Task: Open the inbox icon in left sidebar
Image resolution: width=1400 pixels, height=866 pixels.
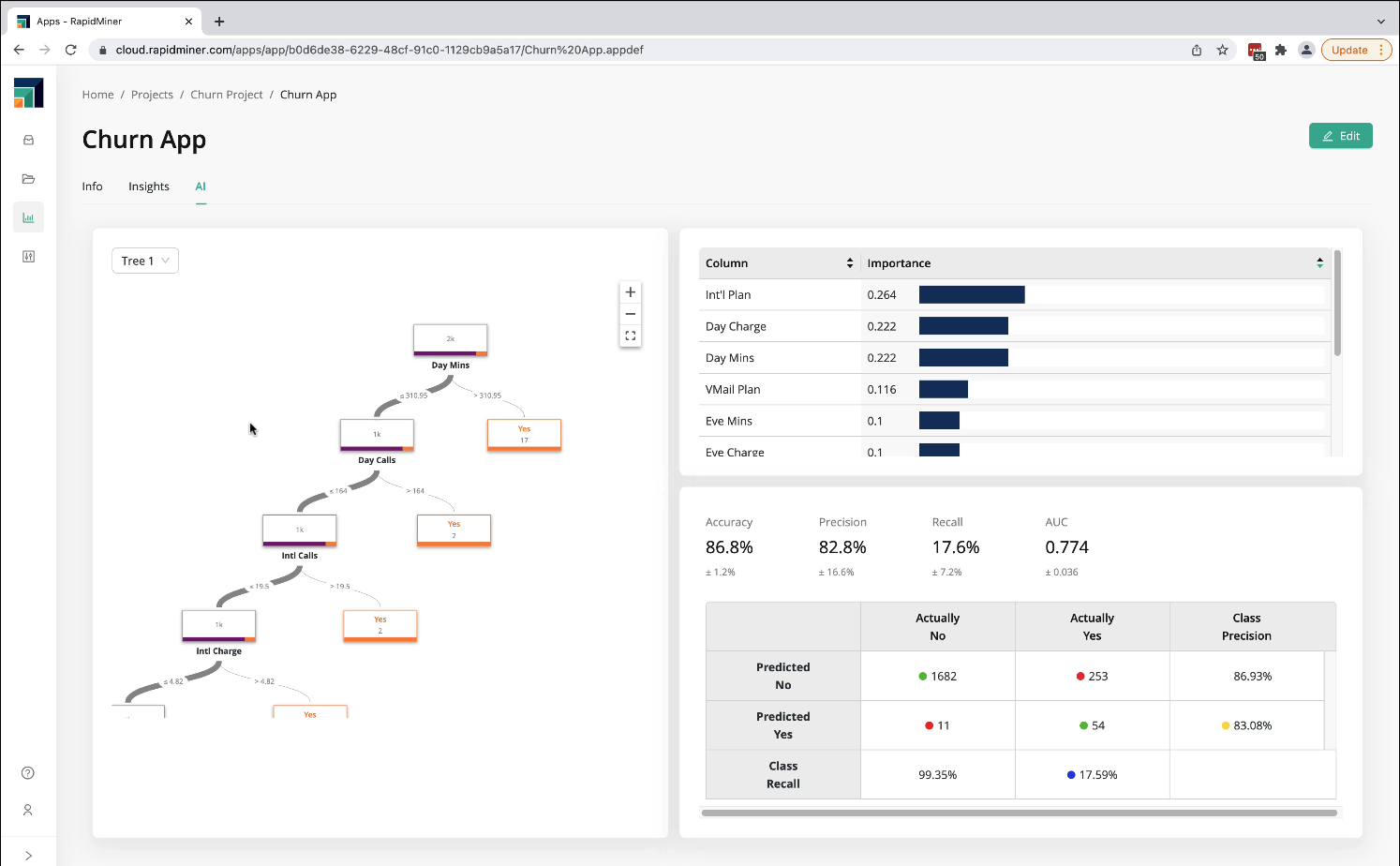Action: click(29, 140)
